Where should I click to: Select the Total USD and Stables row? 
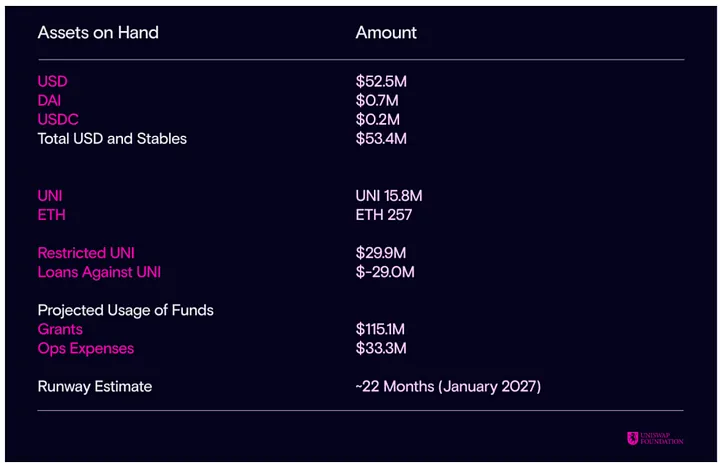[x=112, y=138]
